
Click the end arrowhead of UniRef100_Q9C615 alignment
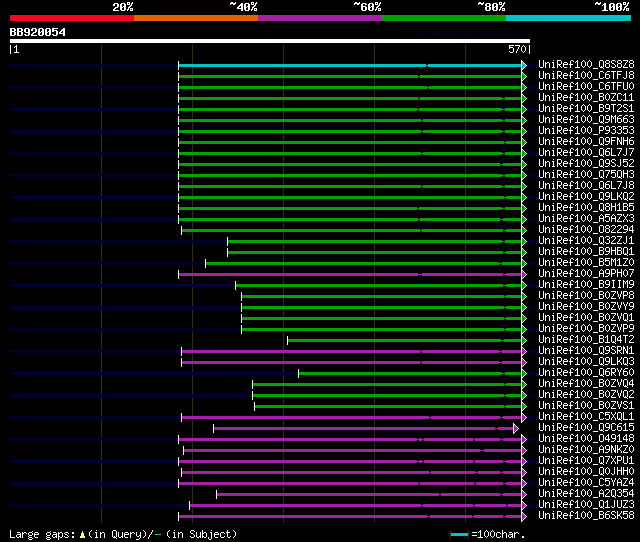[x=516, y=429]
